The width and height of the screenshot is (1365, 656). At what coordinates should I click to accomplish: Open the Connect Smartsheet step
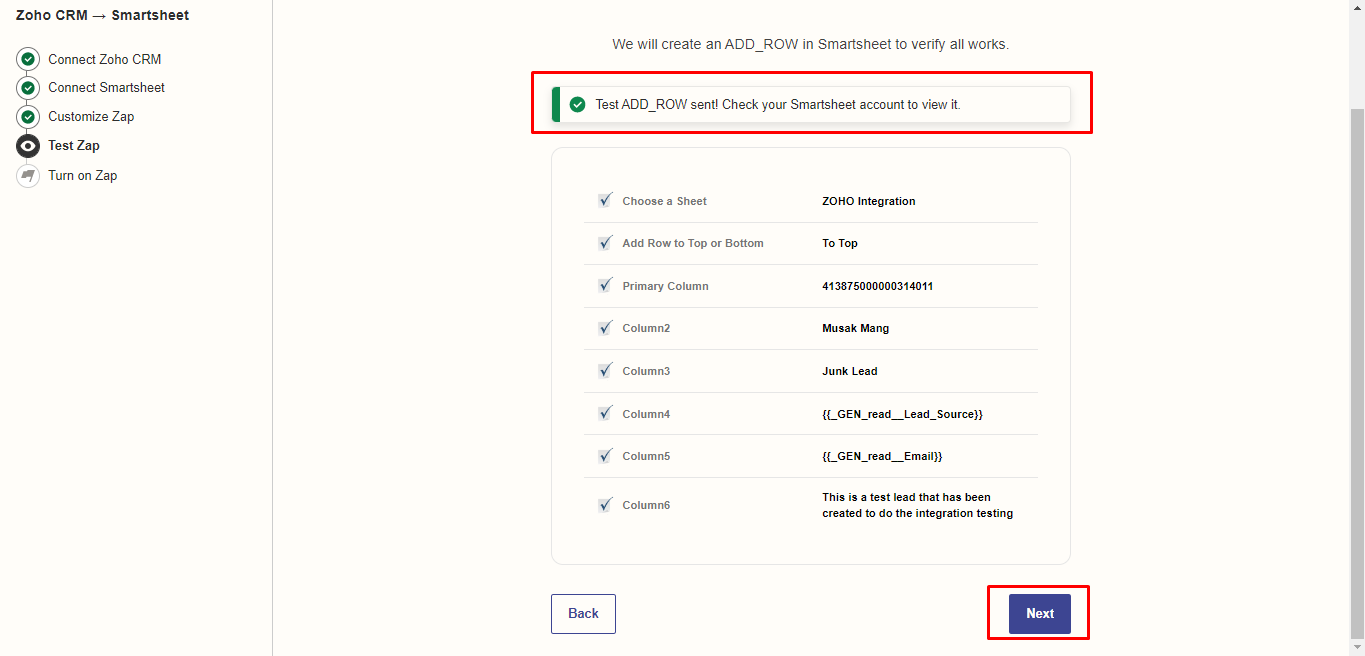106,87
